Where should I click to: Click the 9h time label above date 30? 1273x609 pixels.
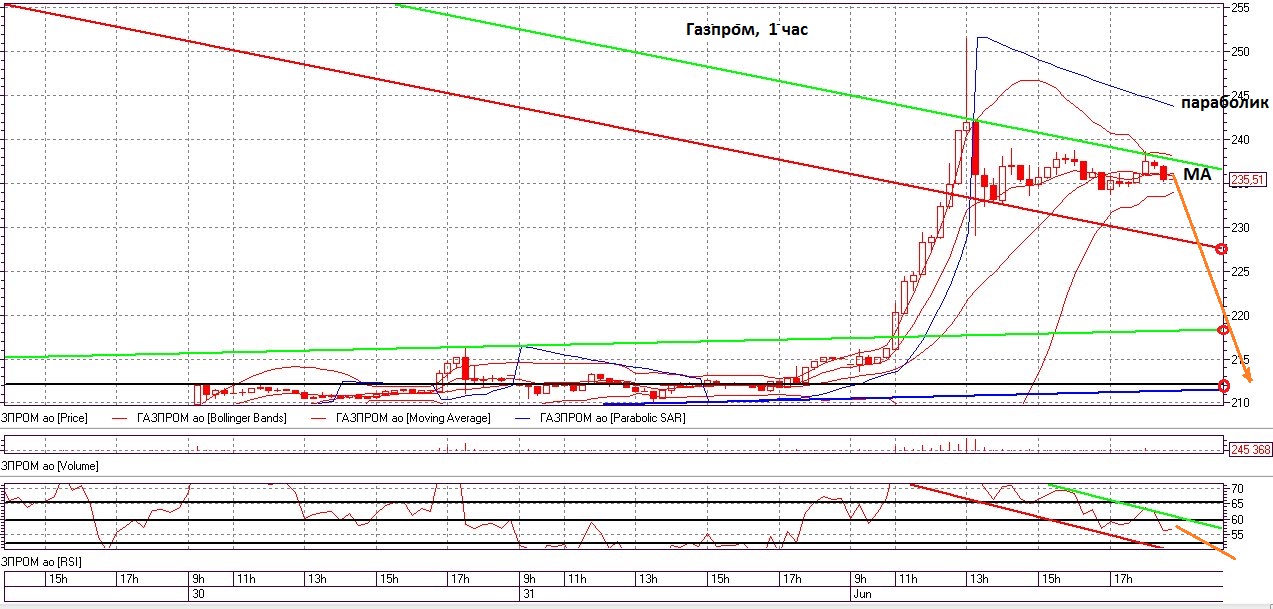click(x=198, y=578)
